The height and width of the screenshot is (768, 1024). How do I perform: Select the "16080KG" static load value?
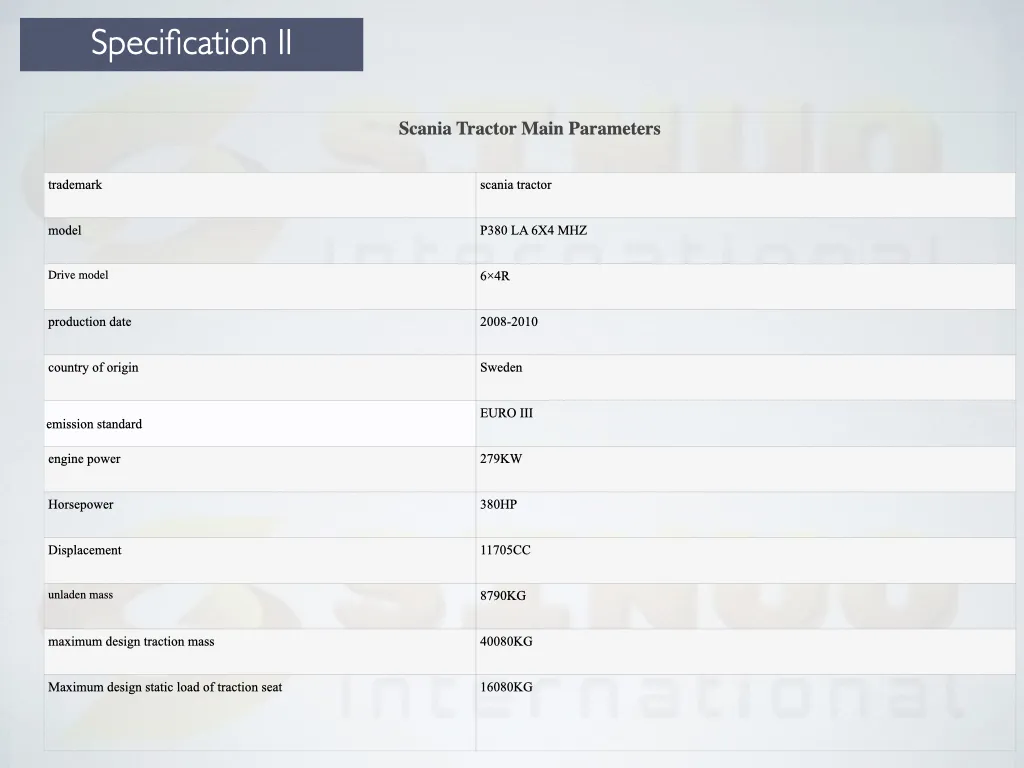tap(506, 687)
